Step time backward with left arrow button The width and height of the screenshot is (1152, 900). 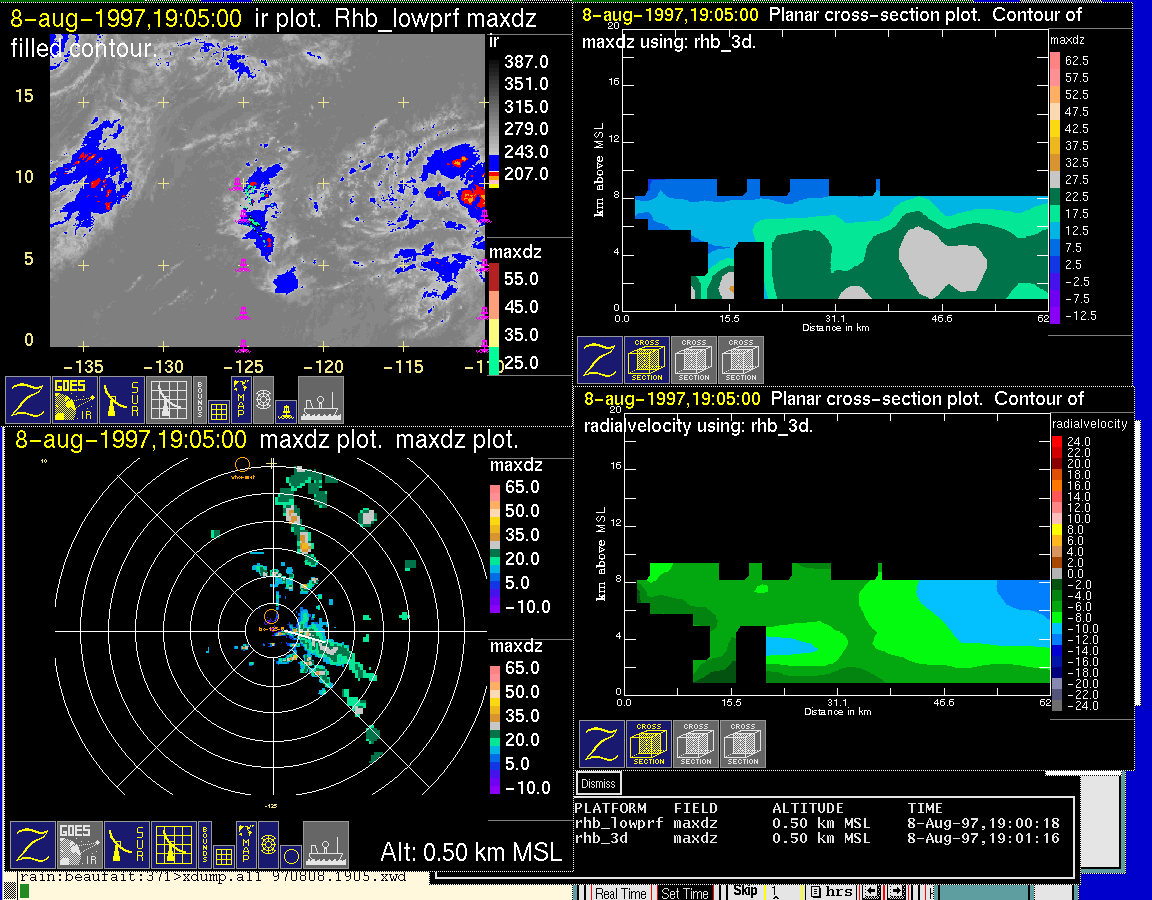(x=872, y=892)
